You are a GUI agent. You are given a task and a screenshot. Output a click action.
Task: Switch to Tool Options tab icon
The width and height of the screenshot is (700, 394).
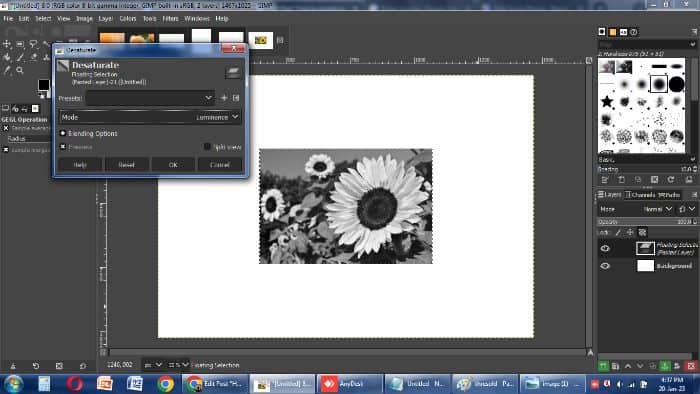pyautogui.click(x=5, y=108)
